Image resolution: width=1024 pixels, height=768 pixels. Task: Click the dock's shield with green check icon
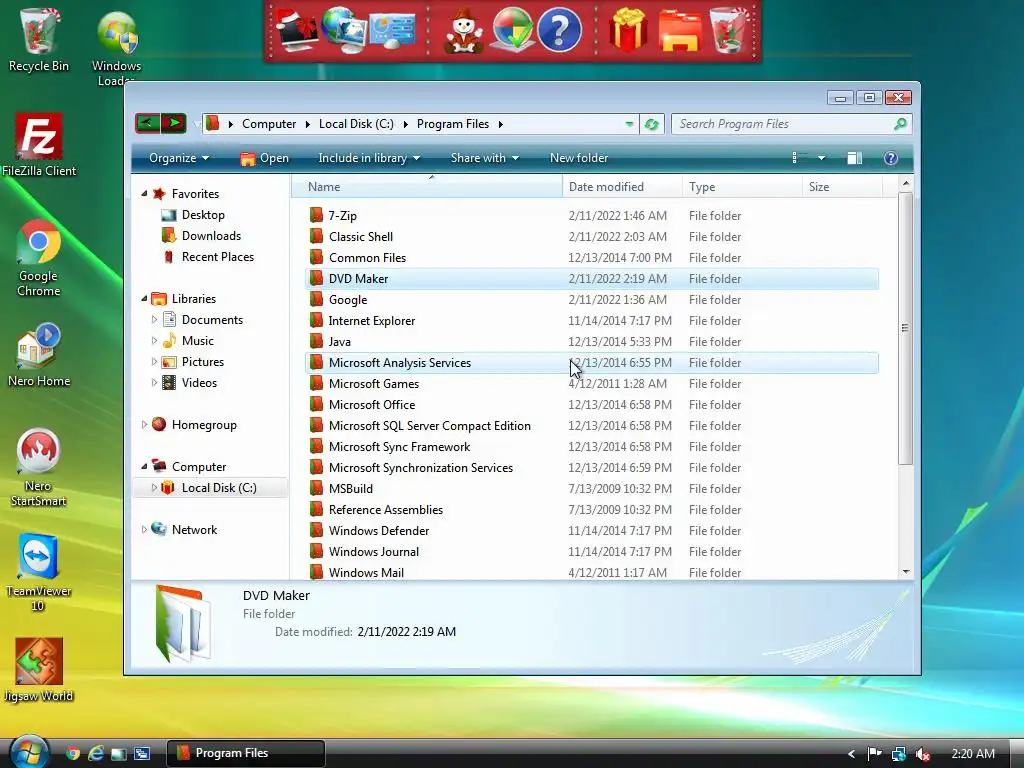tap(512, 30)
